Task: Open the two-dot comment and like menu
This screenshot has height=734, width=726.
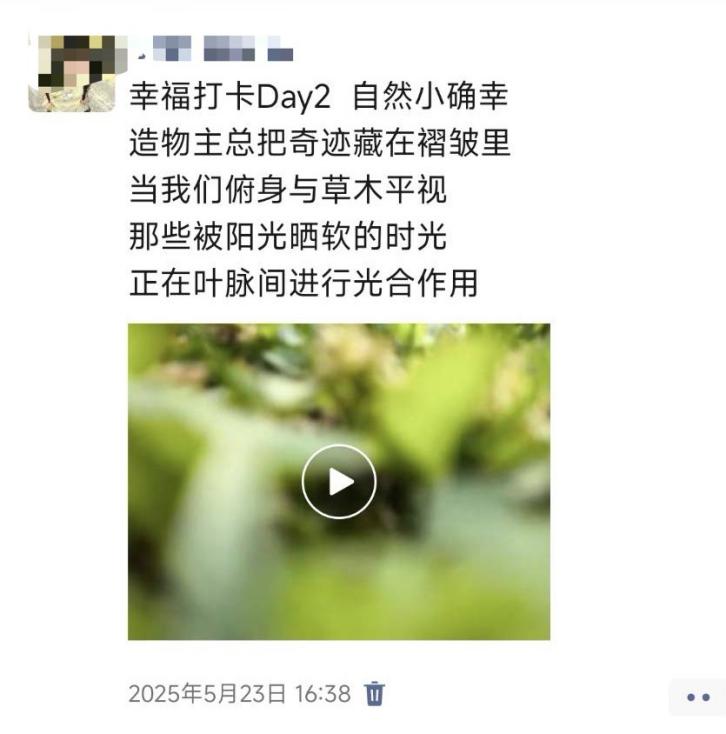Action: [698, 697]
